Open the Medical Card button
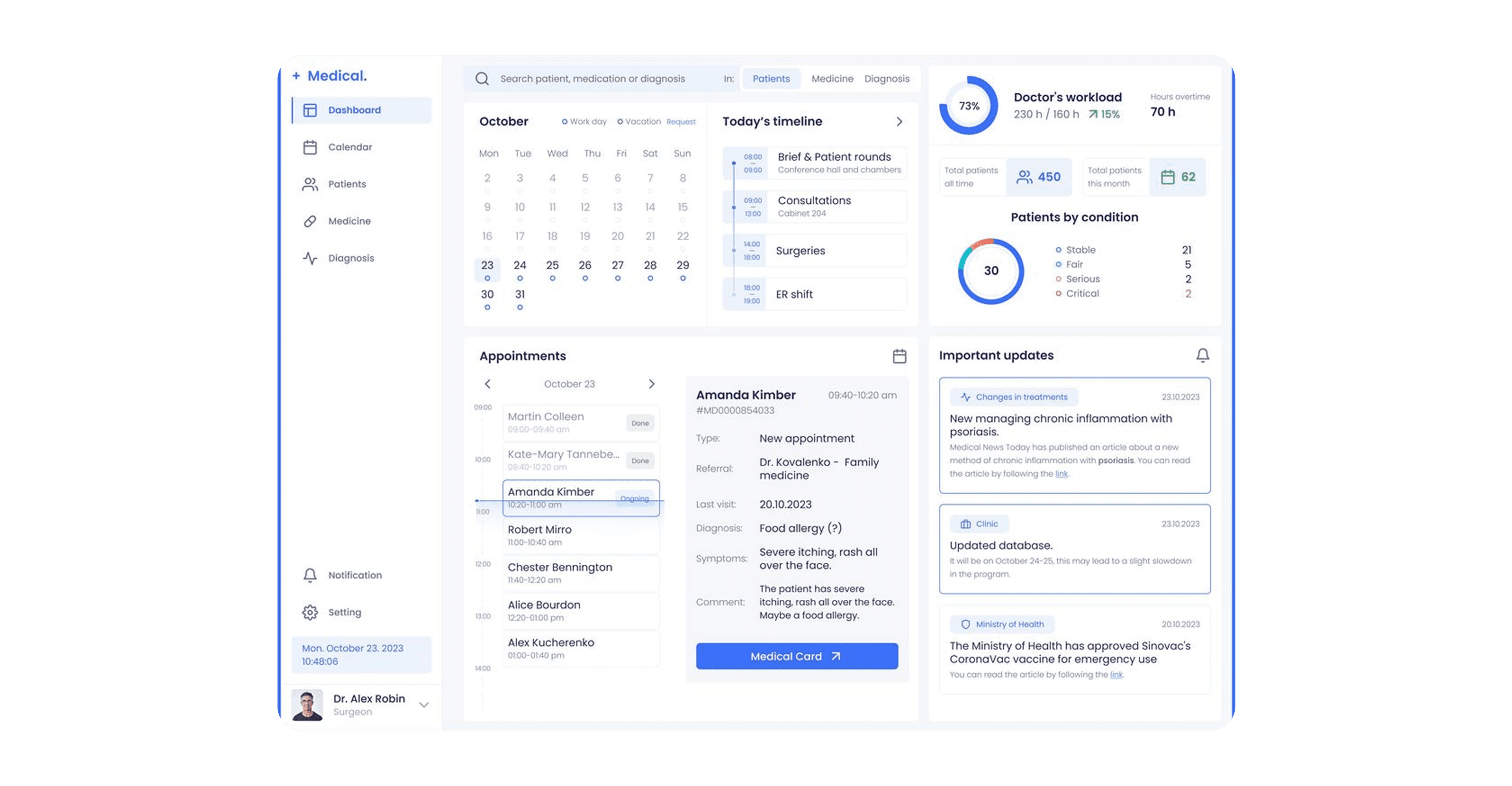This screenshot has width=1512, height=786. click(797, 656)
